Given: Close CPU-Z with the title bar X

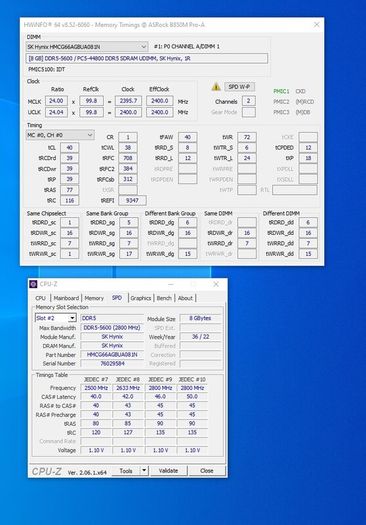Looking at the screenshot, I should (x=216, y=284).
